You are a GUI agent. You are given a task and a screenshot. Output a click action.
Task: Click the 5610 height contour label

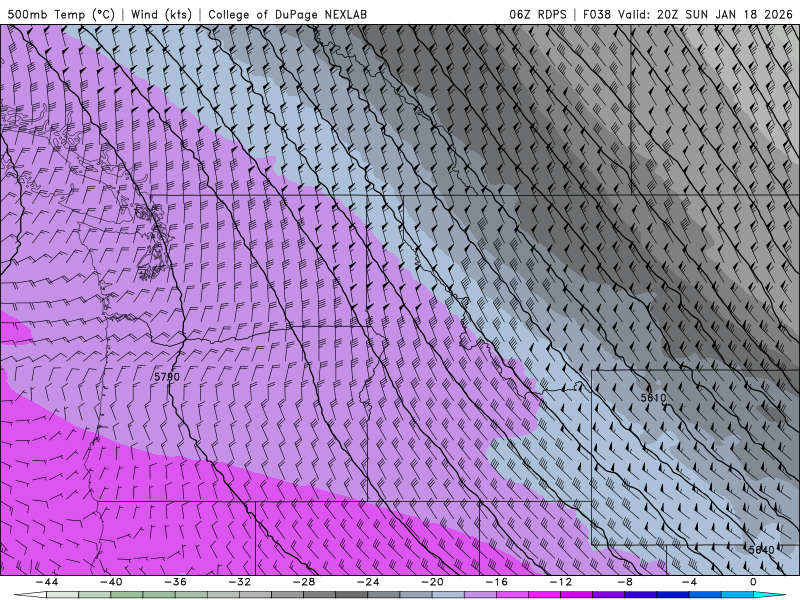pyautogui.click(x=653, y=397)
